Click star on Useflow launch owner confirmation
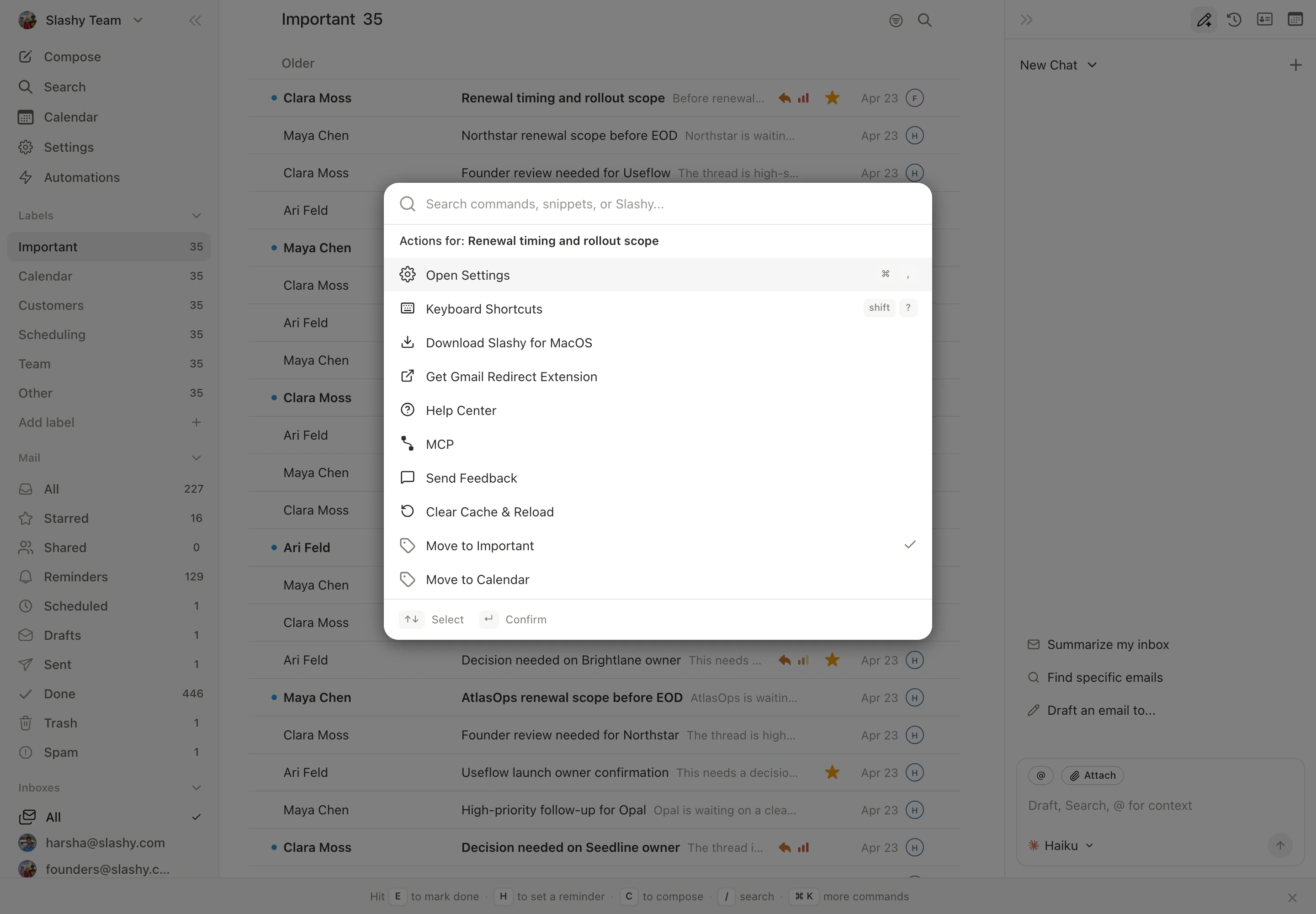Viewport: 1316px width, 914px height. pos(832,772)
